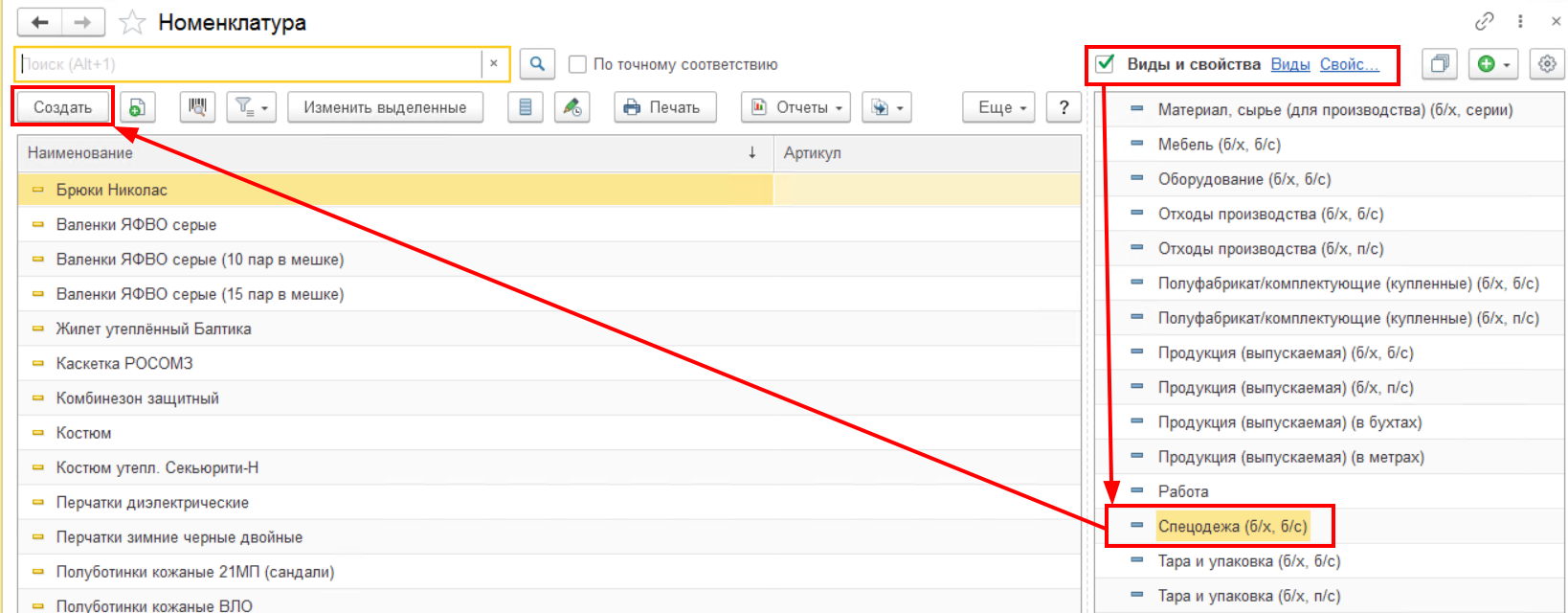Image resolution: width=1568 pixels, height=613 pixels.
Task: Clear the search field with the × button
Action: [x=494, y=64]
